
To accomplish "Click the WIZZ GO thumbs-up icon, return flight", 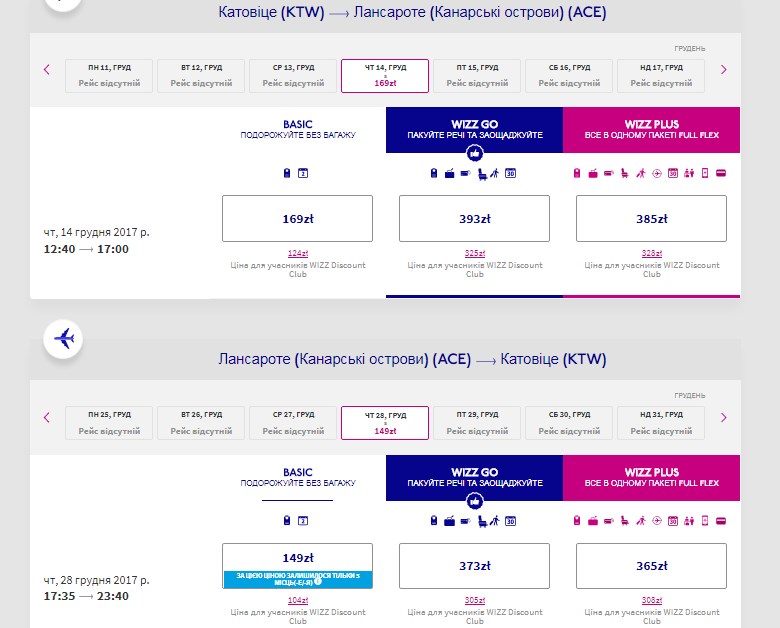I will [x=475, y=499].
